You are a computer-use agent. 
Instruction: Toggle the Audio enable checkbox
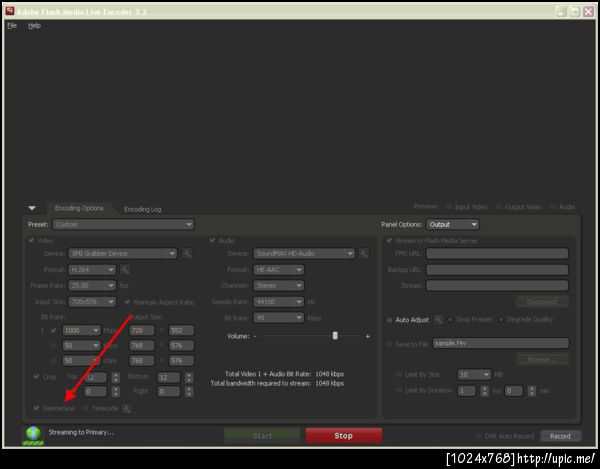(212, 241)
